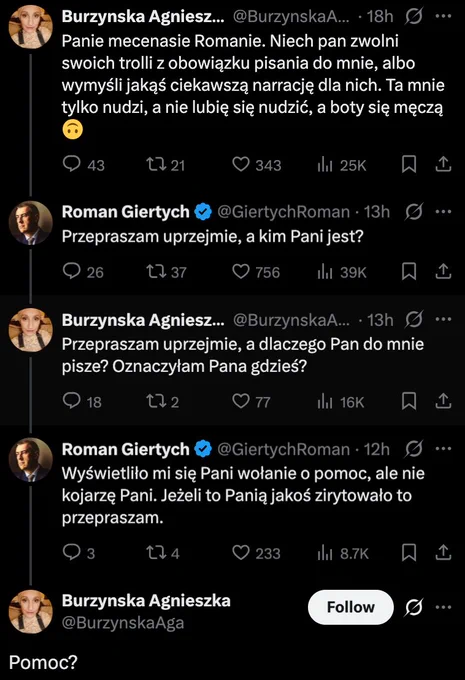Open more options beside the Follow button
This screenshot has height=680, width=465.
(443, 607)
